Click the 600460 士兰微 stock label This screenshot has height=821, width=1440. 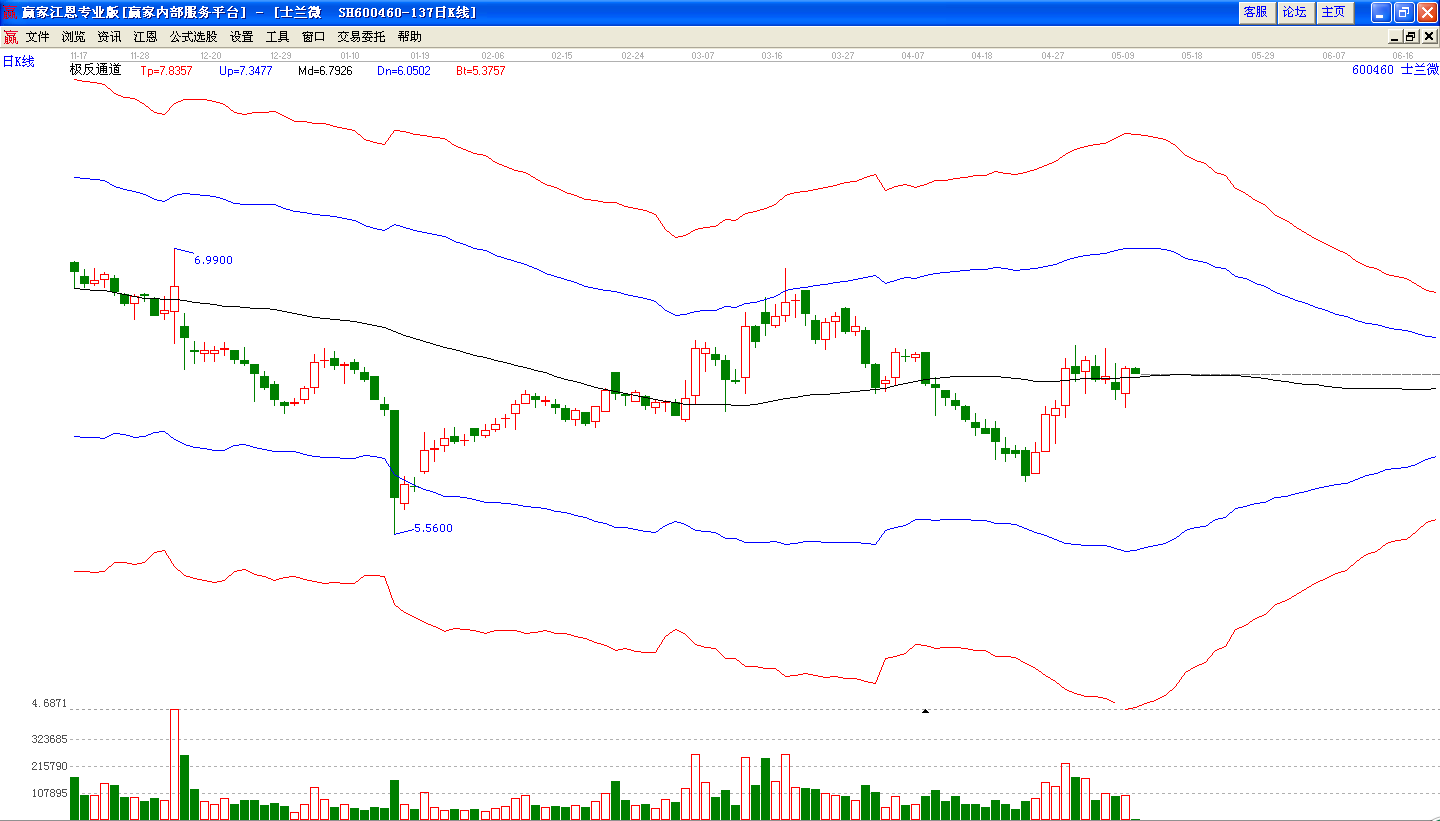pos(1395,70)
